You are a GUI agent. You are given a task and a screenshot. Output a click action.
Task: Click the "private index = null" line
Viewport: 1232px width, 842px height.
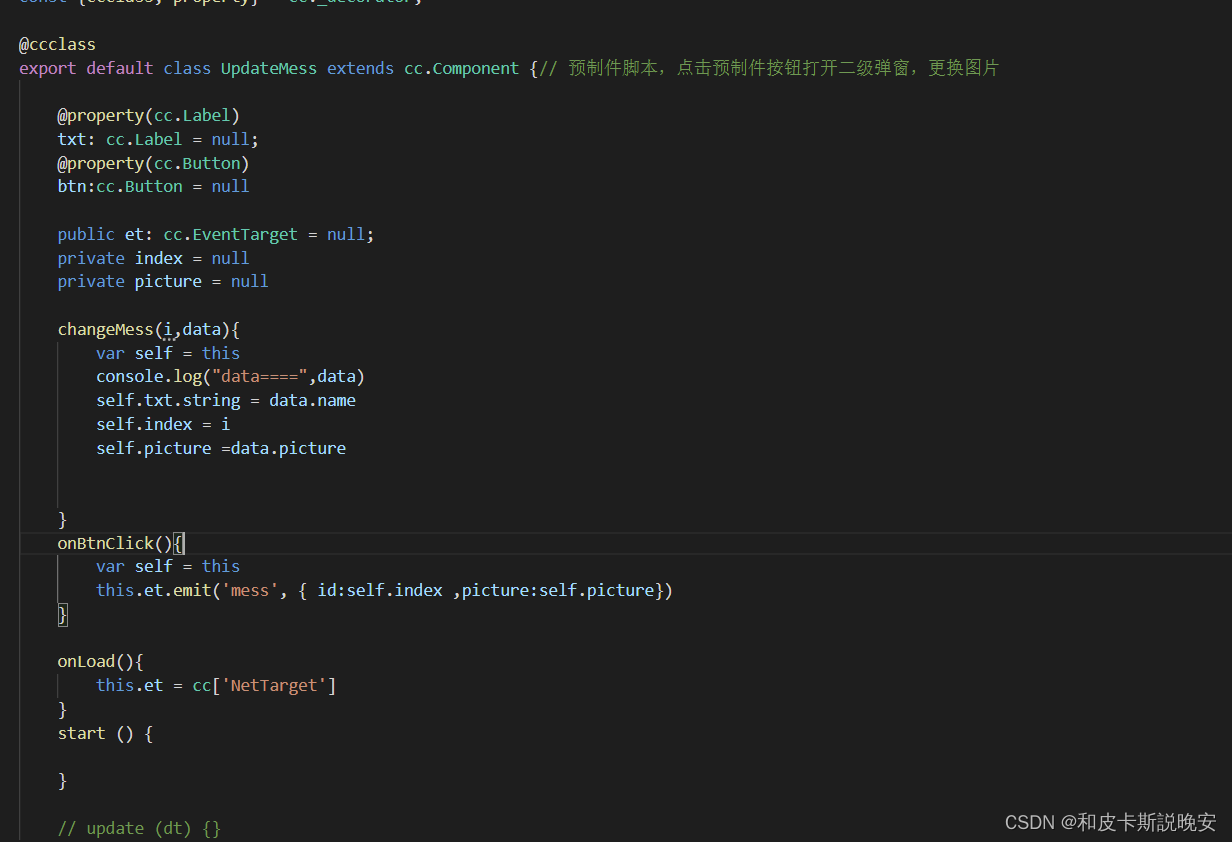coord(153,258)
